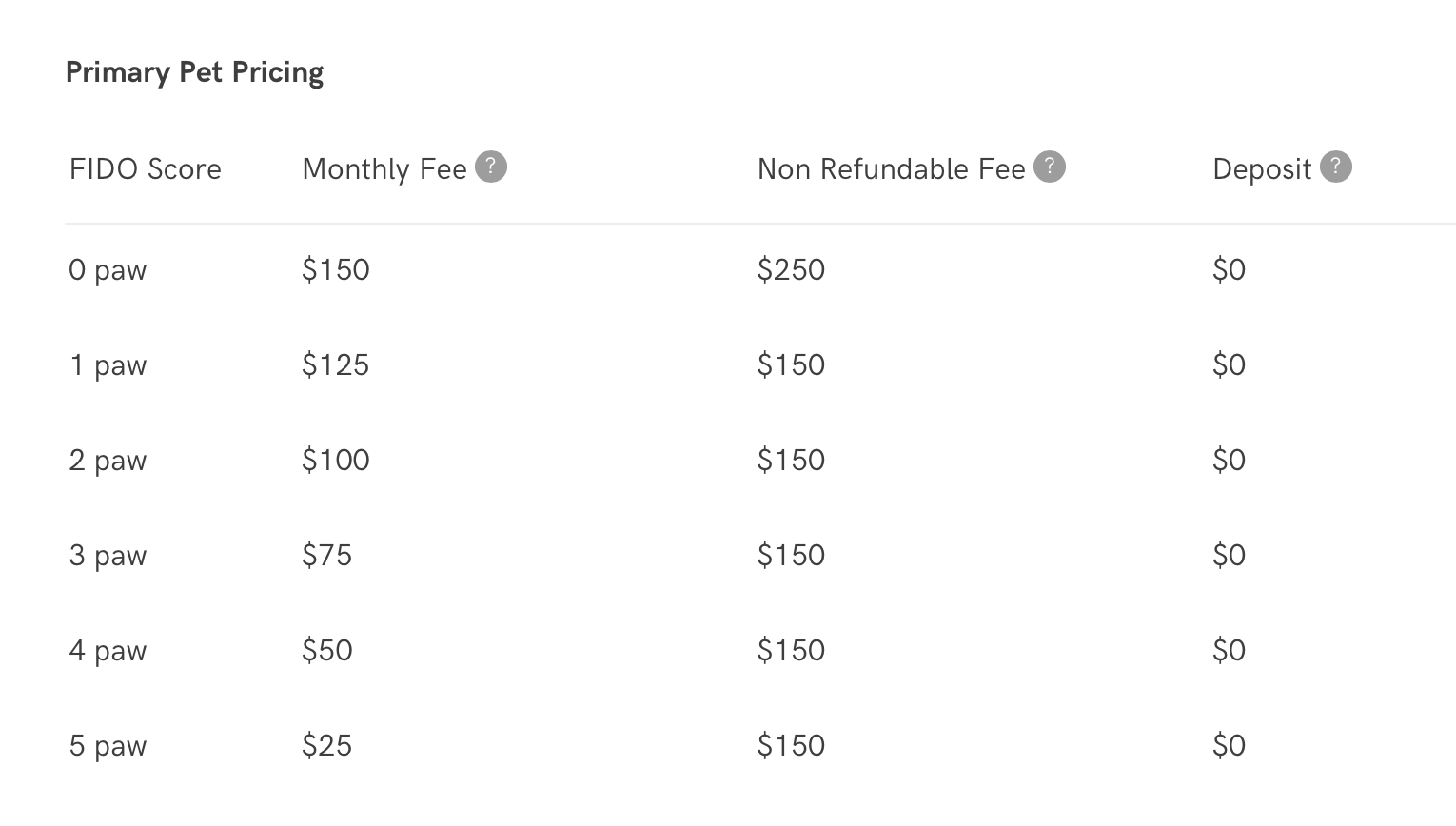
Task: Select the $100 monthly fee value
Action: [335, 461]
